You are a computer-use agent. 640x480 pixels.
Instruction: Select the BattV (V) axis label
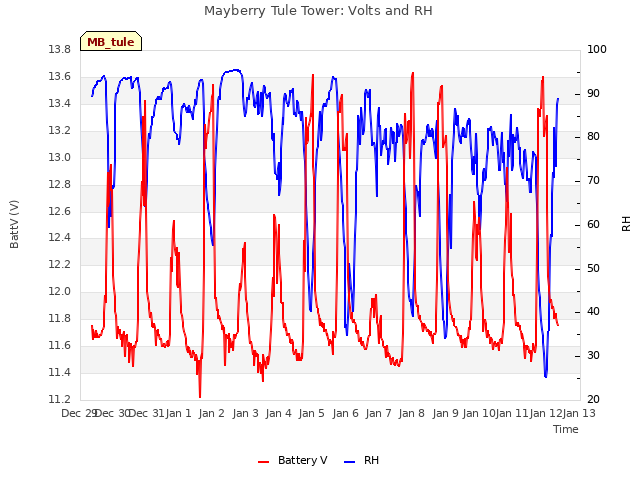tap(14, 224)
